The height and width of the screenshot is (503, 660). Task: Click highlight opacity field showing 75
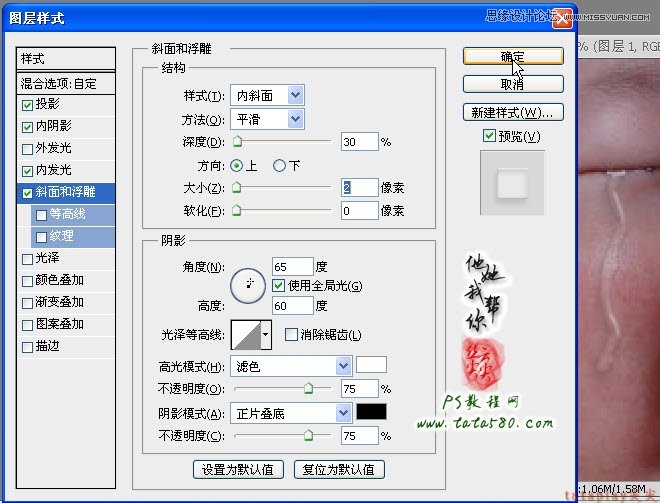(x=359, y=389)
